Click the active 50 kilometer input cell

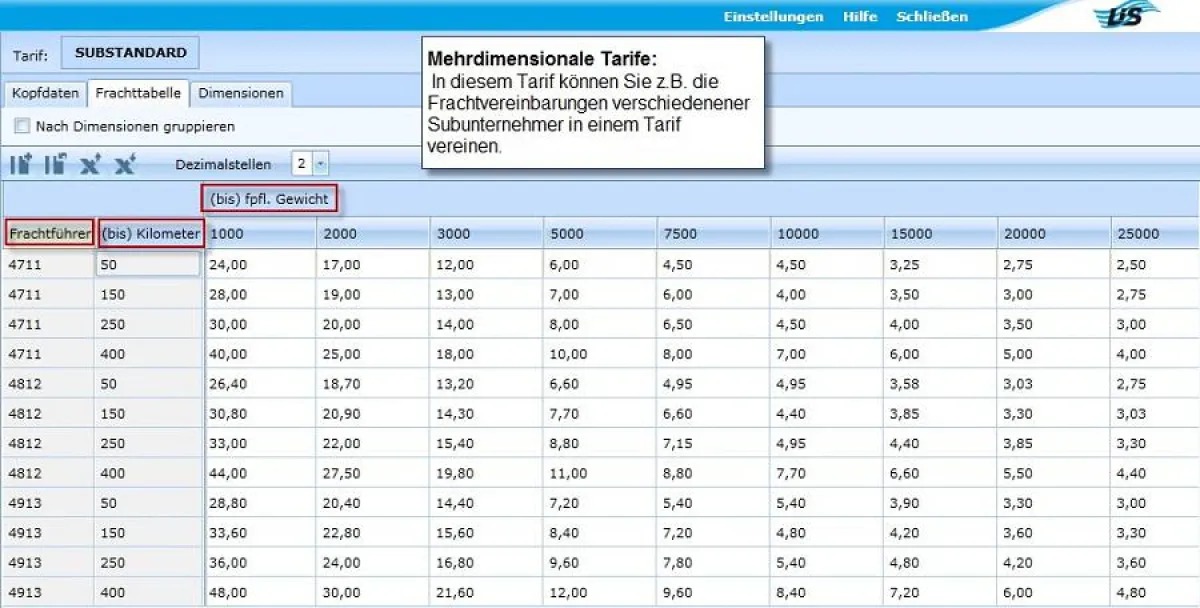[x=147, y=265]
